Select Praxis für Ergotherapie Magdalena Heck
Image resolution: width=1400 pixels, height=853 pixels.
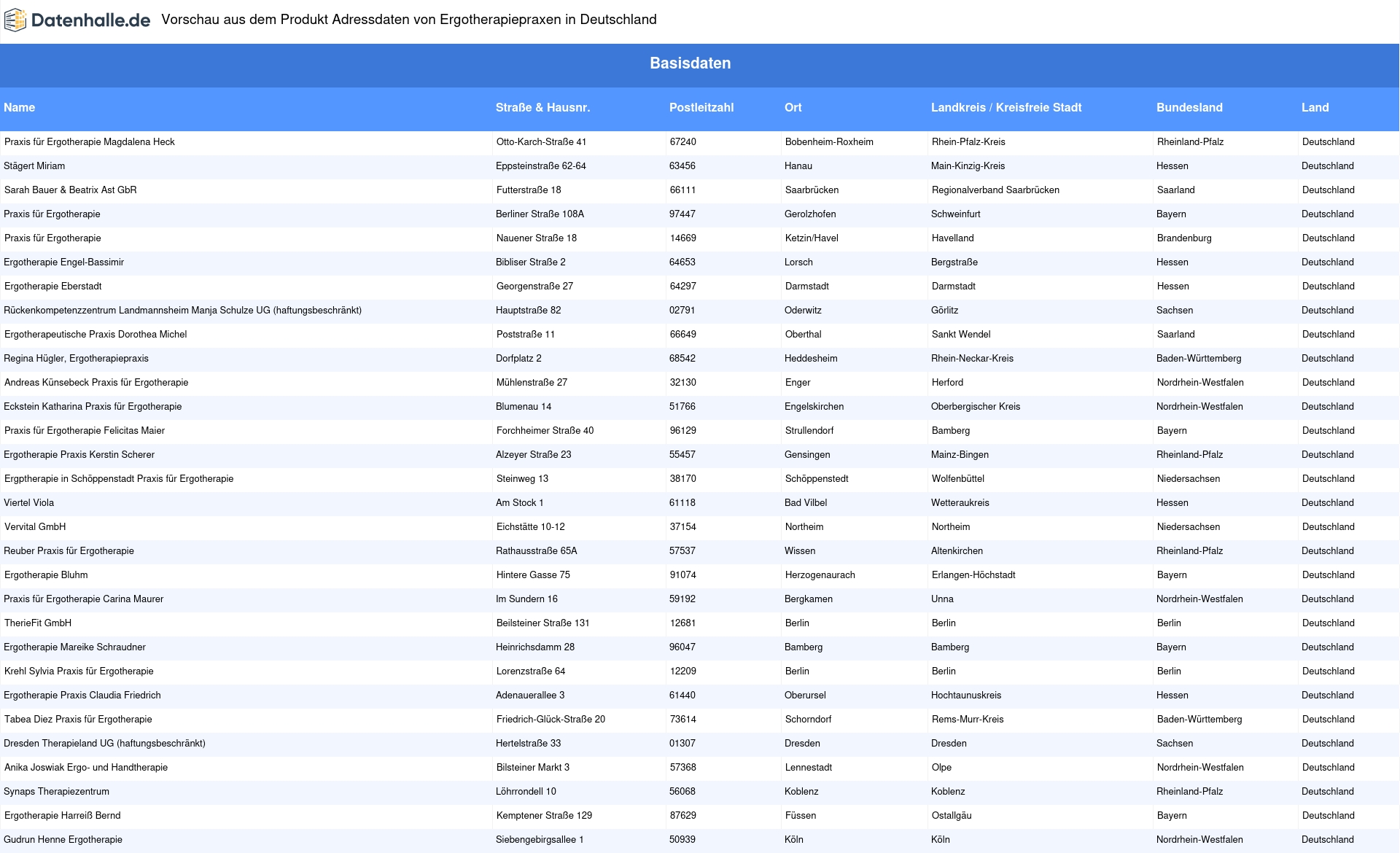pos(90,142)
